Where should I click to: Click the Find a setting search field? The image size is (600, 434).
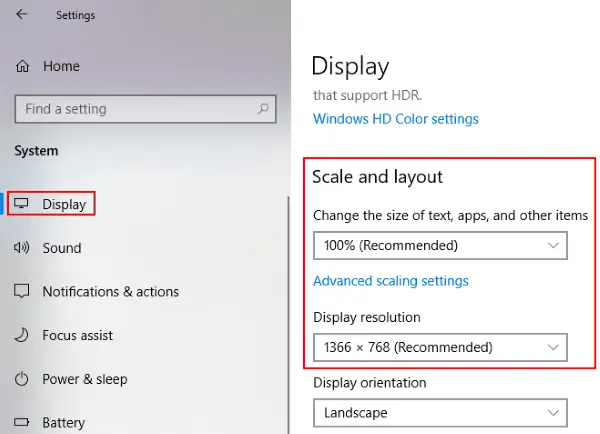[x=145, y=109]
